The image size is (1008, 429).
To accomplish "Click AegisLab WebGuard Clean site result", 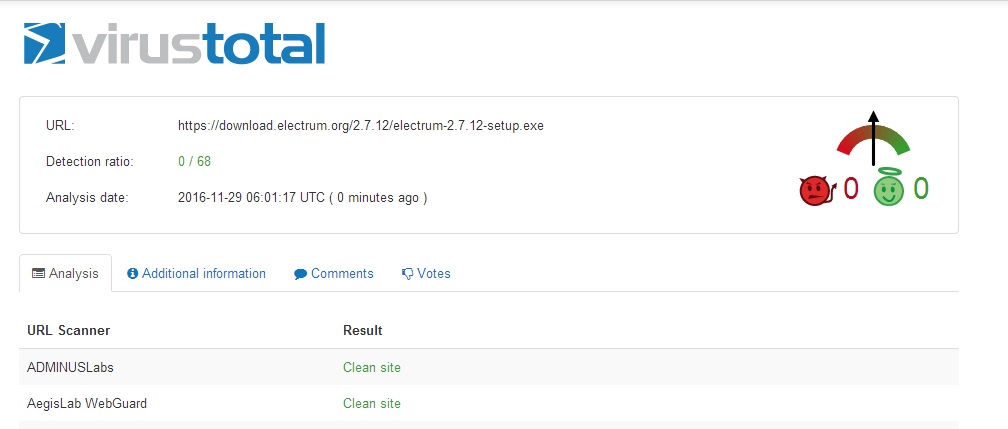I will 372,403.
